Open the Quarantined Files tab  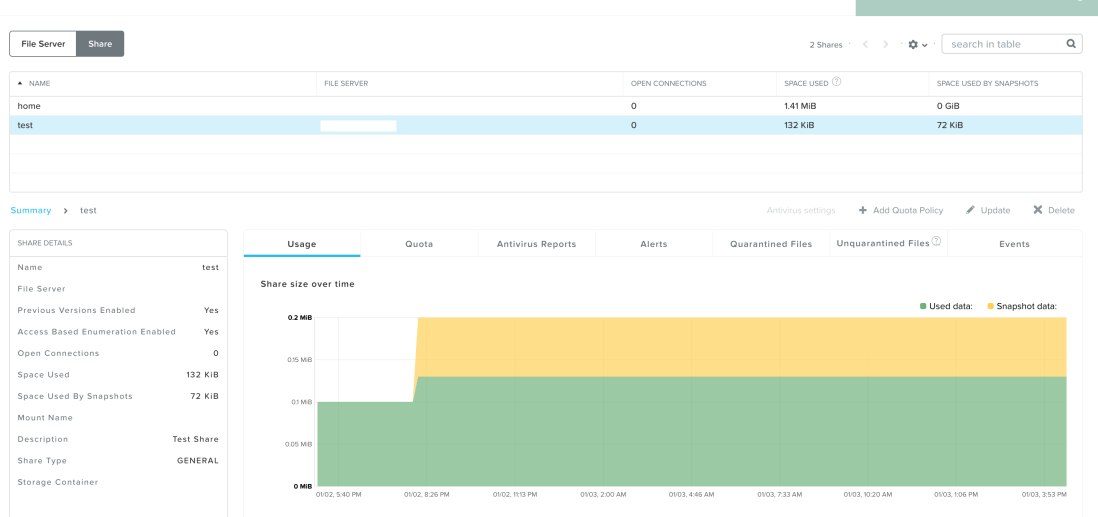click(x=771, y=244)
